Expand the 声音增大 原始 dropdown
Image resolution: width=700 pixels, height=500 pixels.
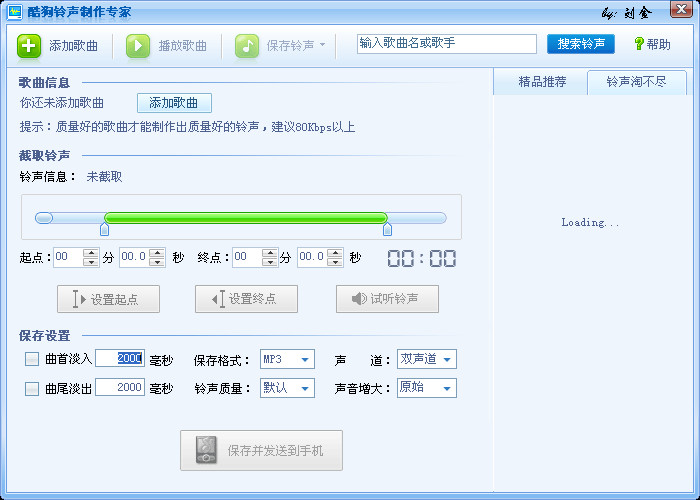pos(427,388)
